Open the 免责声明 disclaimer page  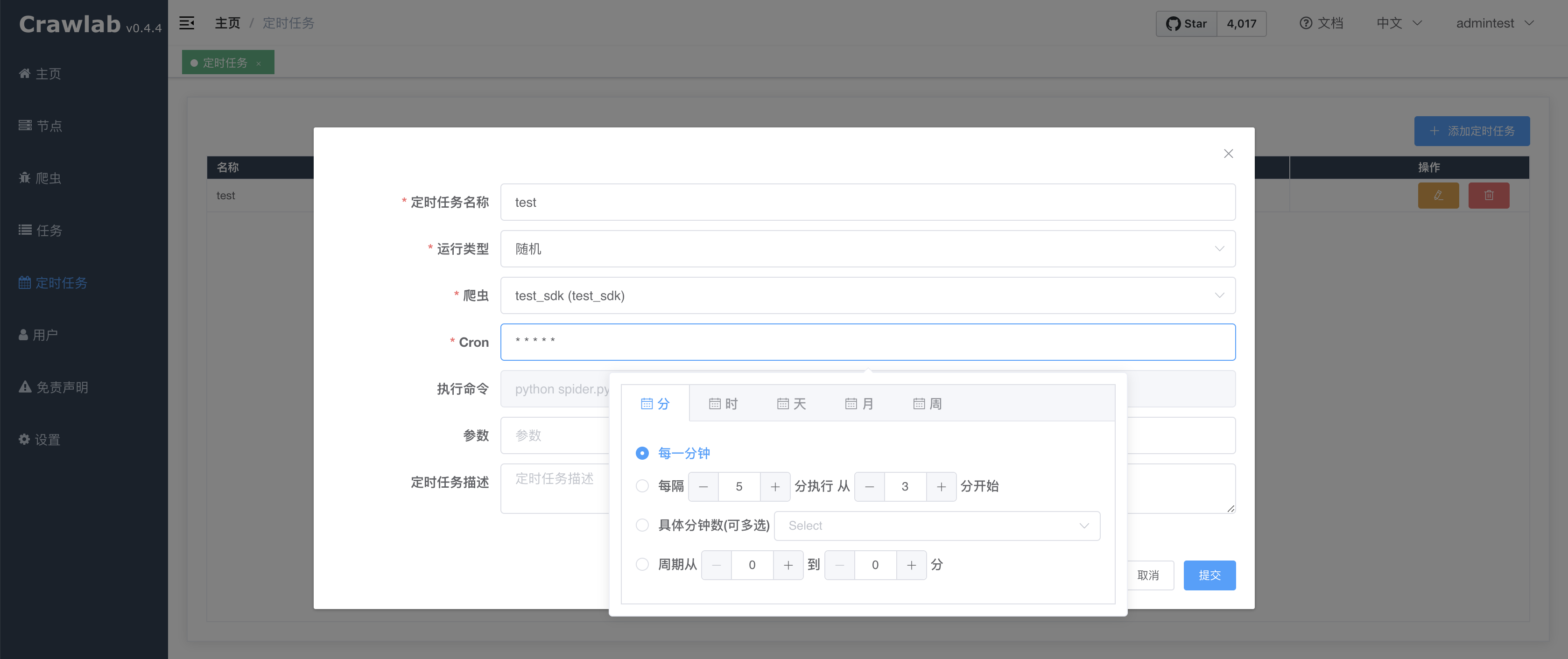pyautogui.click(x=62, y=386)
